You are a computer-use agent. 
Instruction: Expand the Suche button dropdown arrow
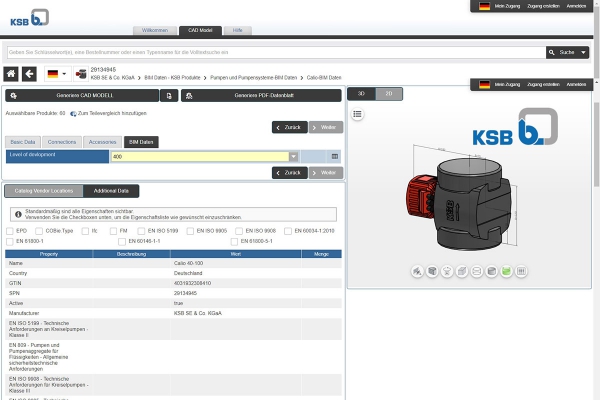[583, 52]
